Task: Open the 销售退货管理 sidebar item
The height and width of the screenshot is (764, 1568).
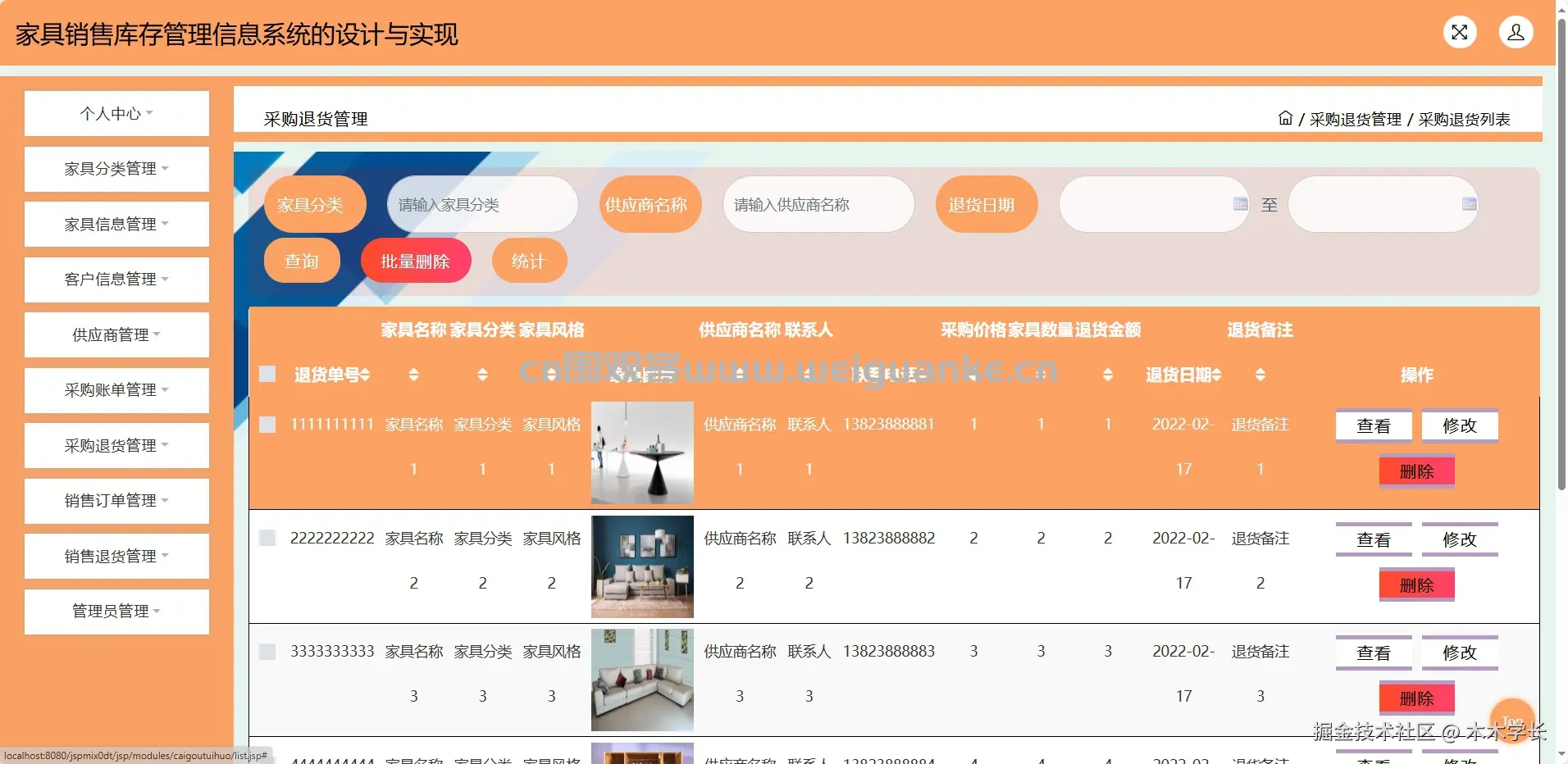Action: tap(116, 556)
